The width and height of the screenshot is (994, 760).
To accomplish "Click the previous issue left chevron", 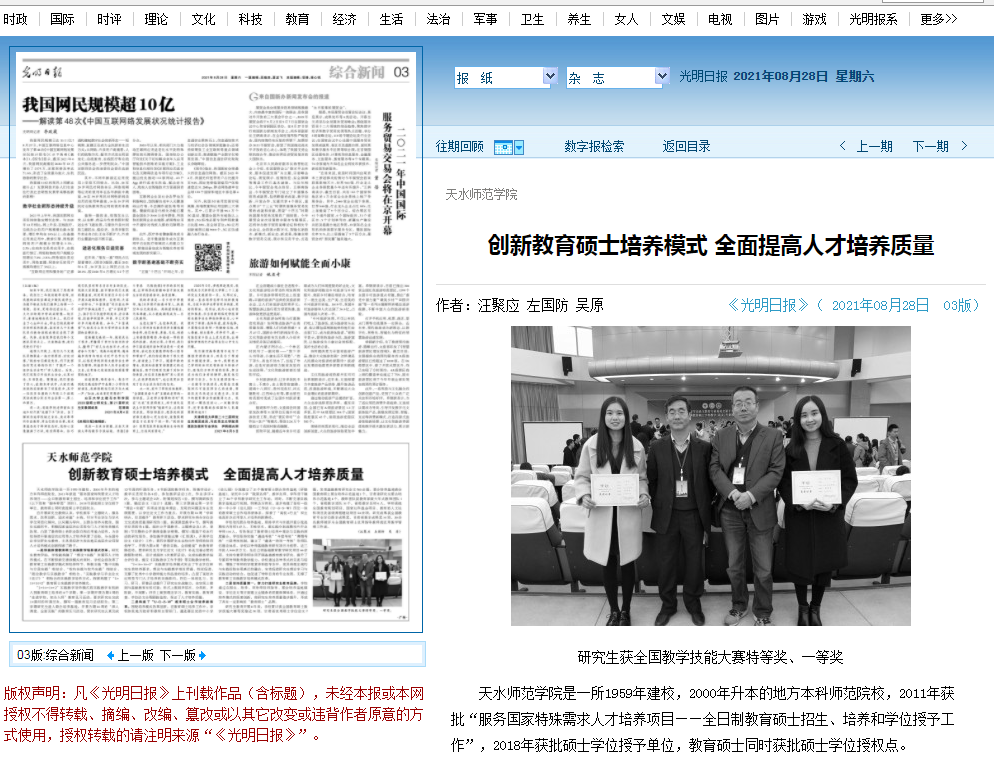I will [843, 146].
